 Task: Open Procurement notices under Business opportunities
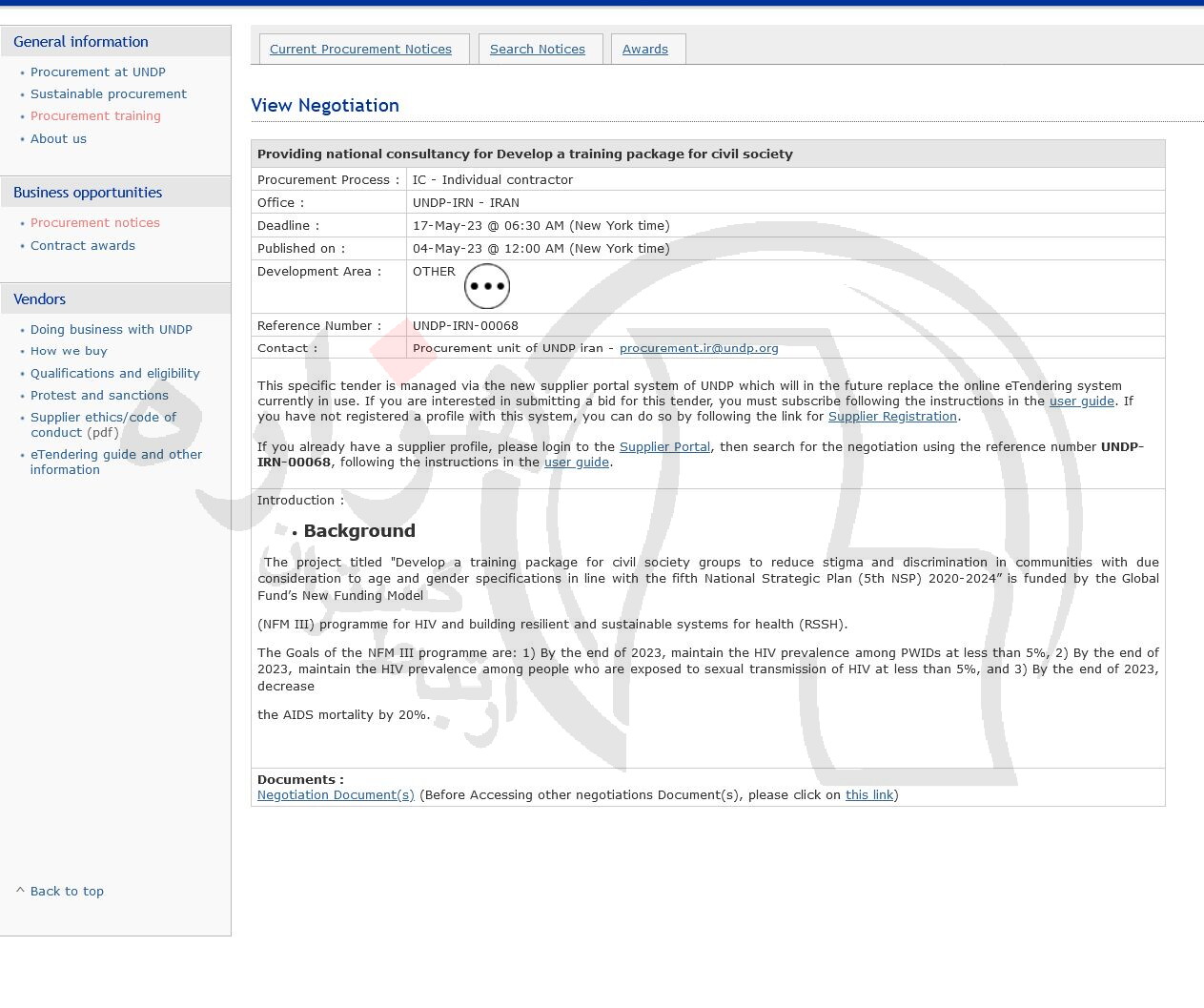coord(94,223)
